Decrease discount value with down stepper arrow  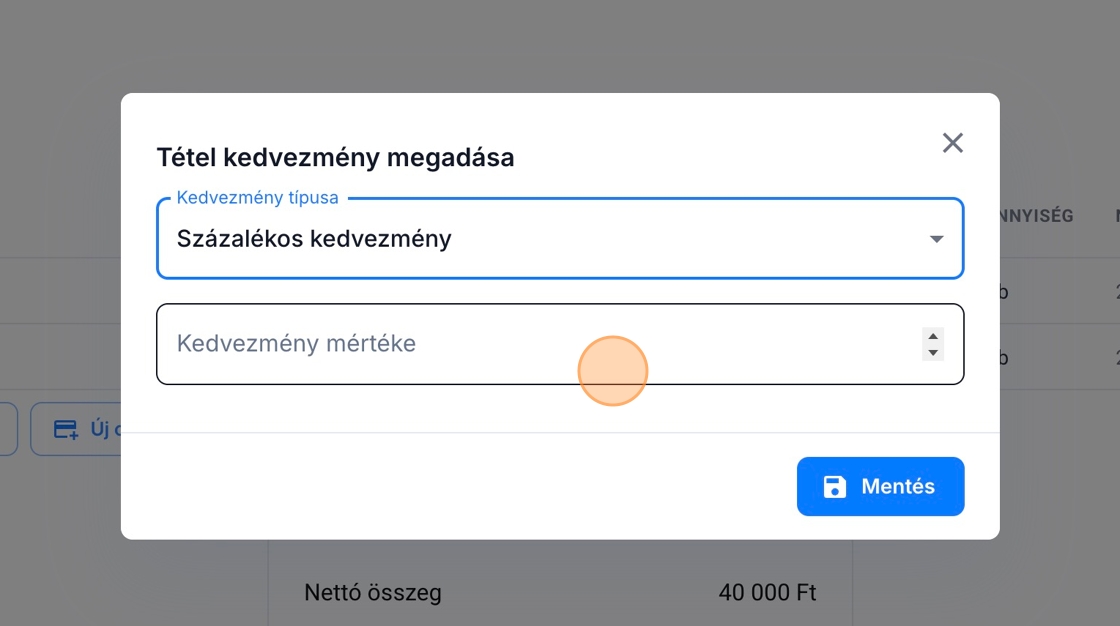click(933, 353)
